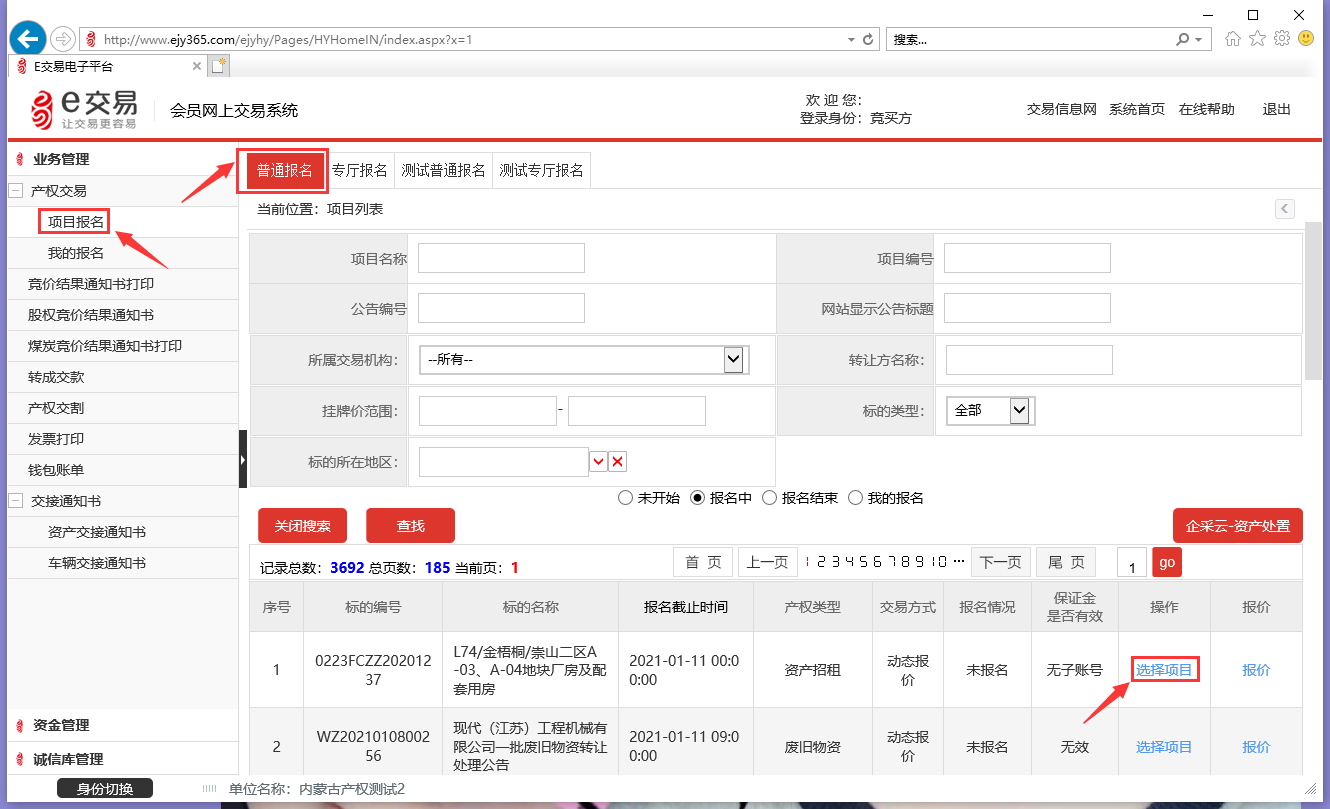The width and height of the screenshot is (1330, 809).
Task: Collapse the search panel with the chevron icon
Action: (1285, 209)
